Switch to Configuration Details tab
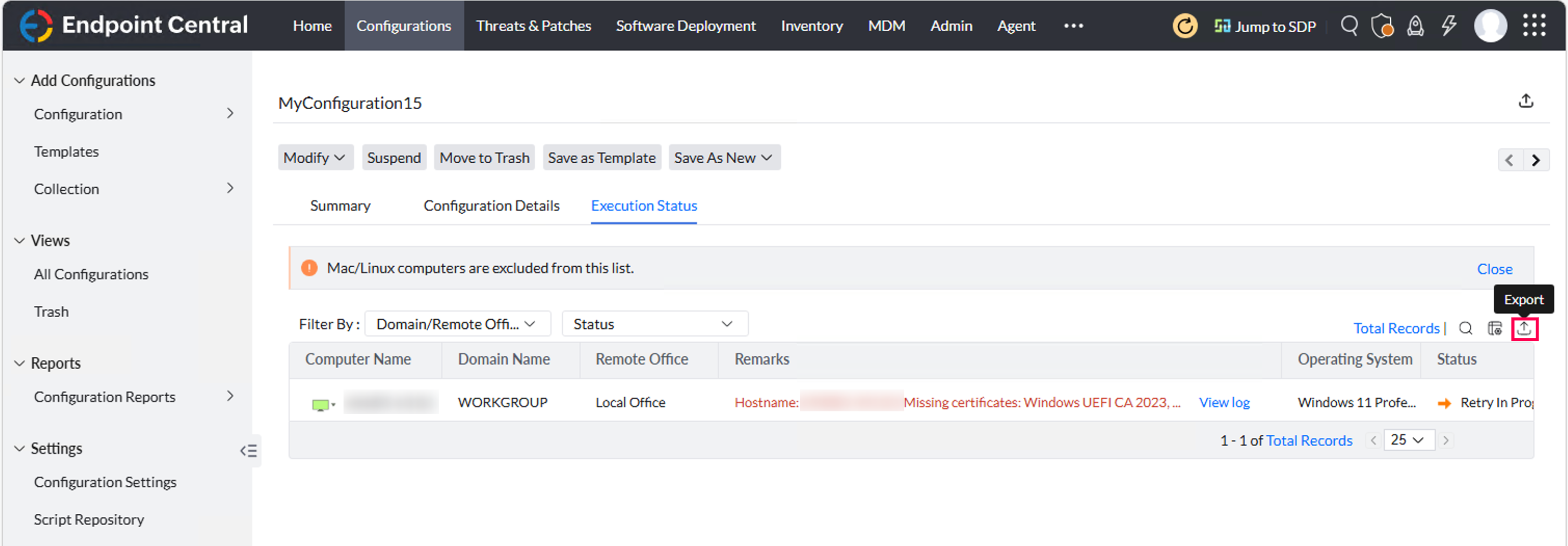Viewport: 1568px width, 546px height. click(491, 206)
